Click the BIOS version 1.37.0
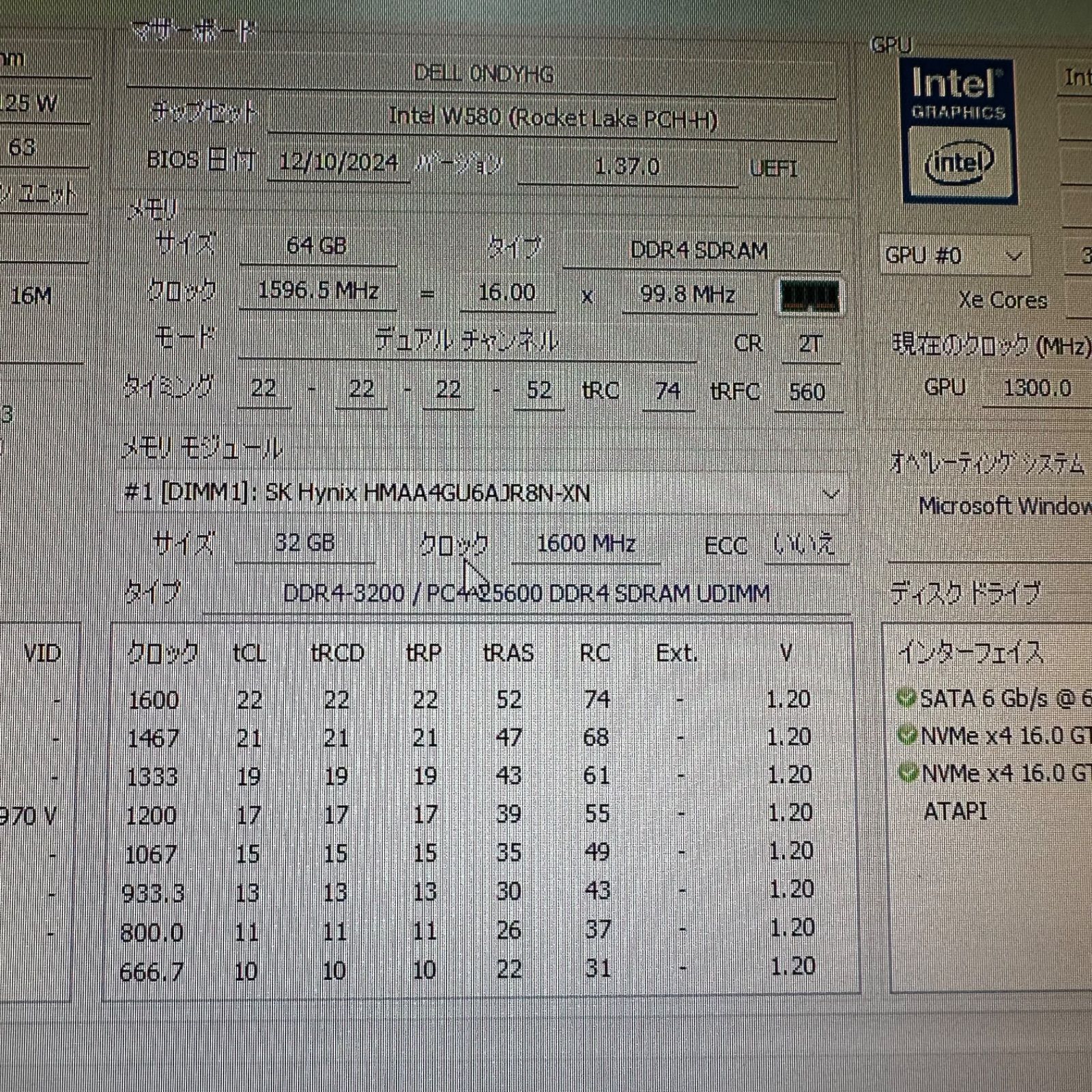Screen dimensions: 1092x1092 627,166
